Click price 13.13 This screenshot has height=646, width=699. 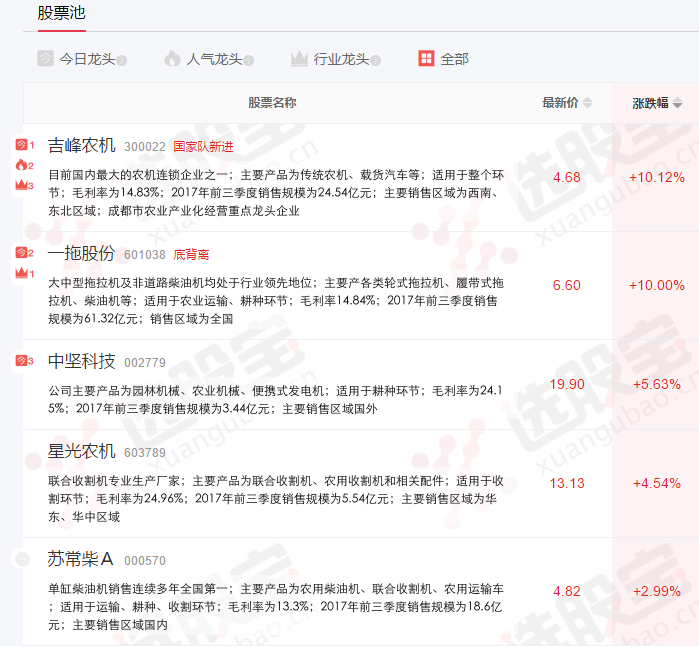click(567, 483)
